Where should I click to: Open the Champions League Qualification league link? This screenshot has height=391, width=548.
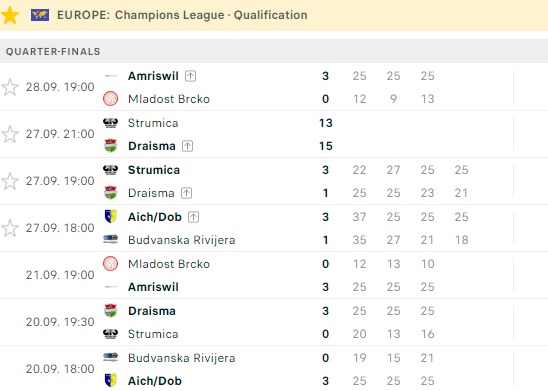[211, 15]
